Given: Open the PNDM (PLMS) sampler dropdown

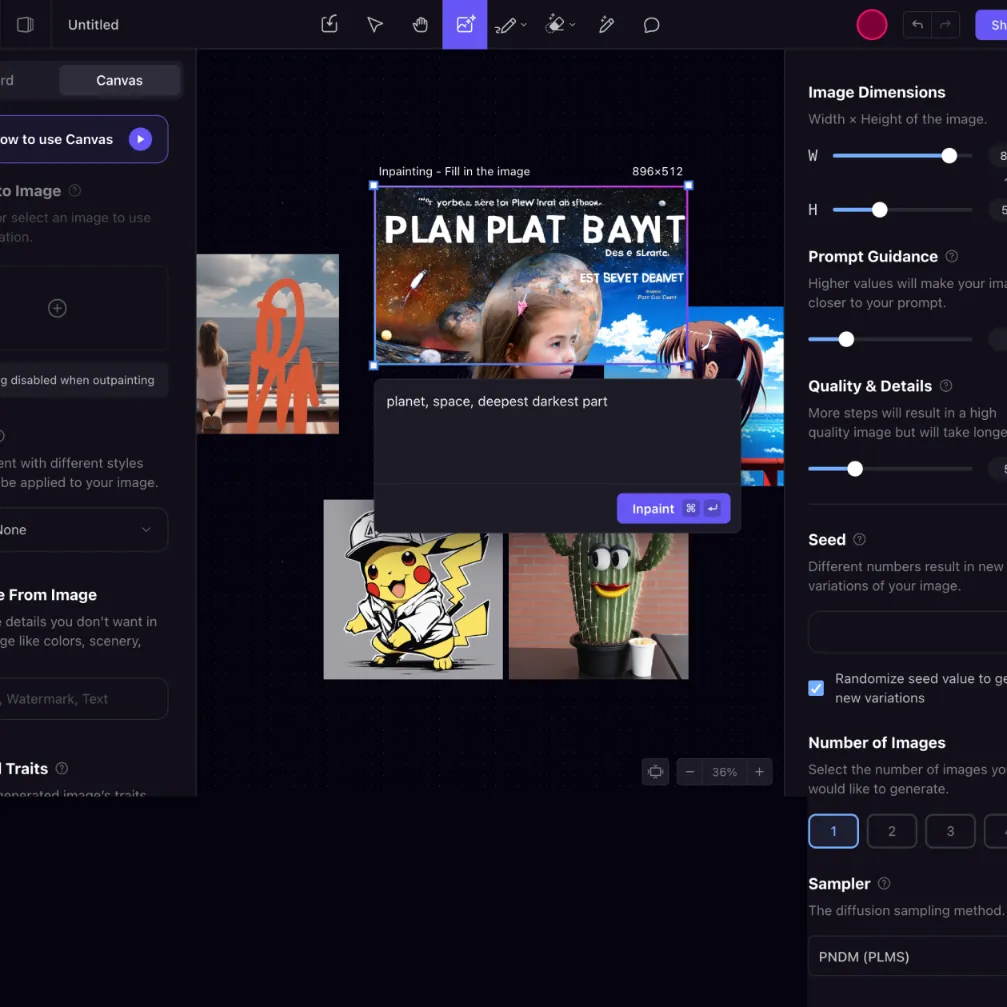Looking at the screenshot, I should click(905, 957).
